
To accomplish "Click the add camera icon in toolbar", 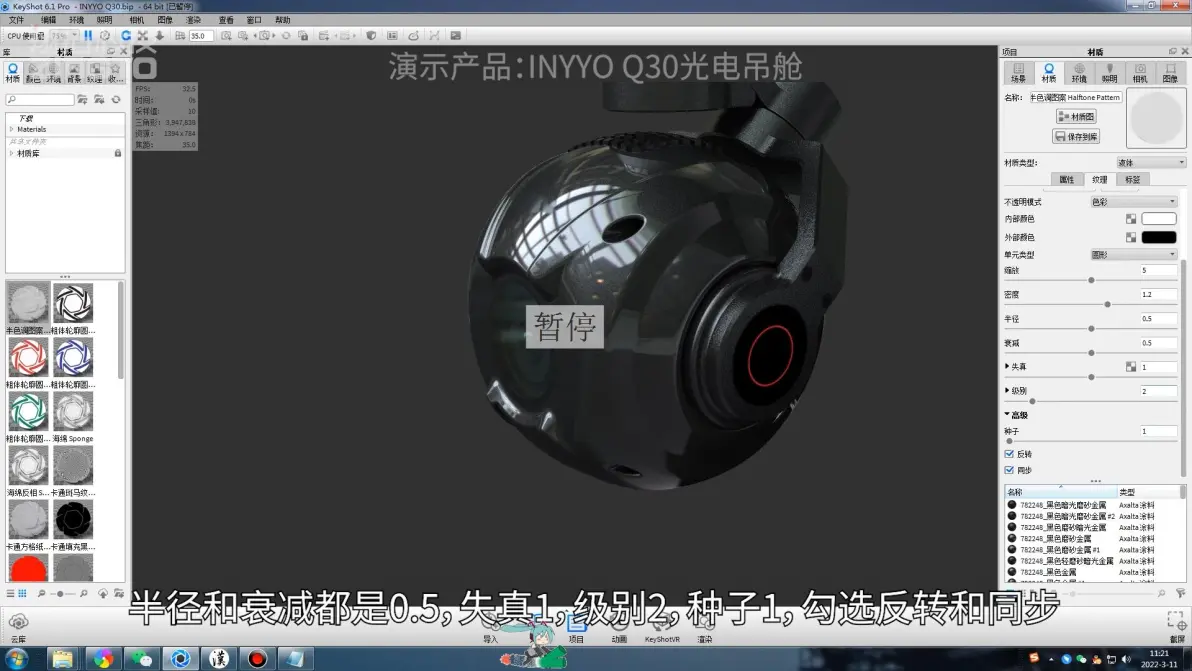I will pyautogui.click(x=226, y=36).
